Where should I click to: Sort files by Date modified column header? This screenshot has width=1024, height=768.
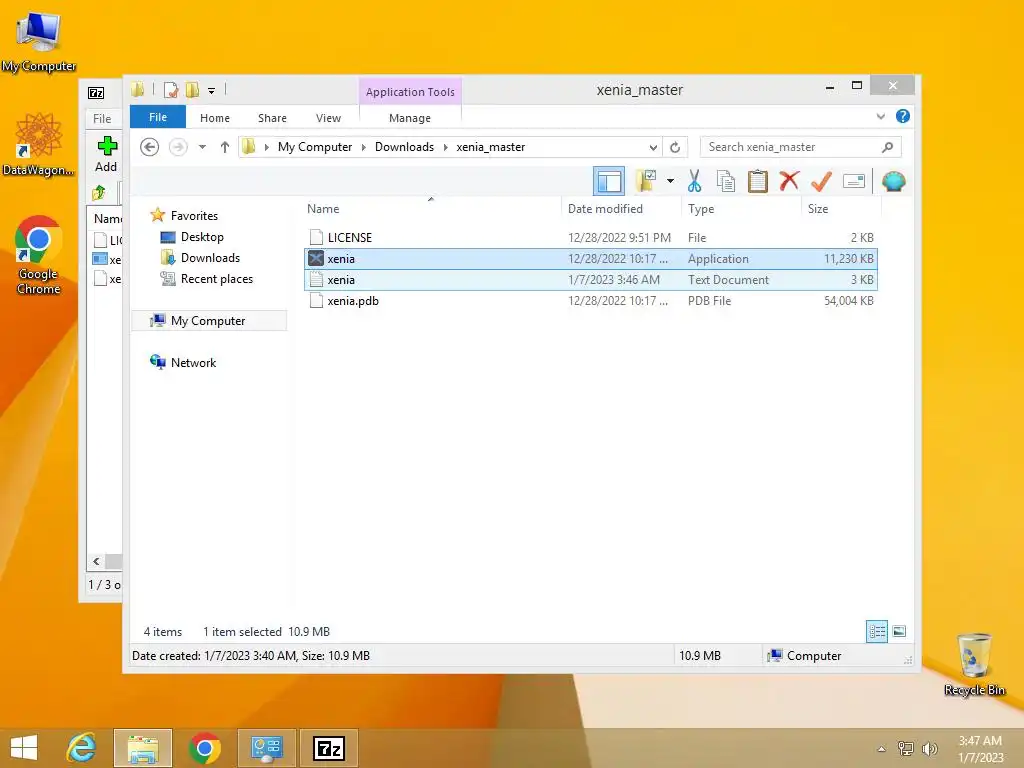(620, 208)
